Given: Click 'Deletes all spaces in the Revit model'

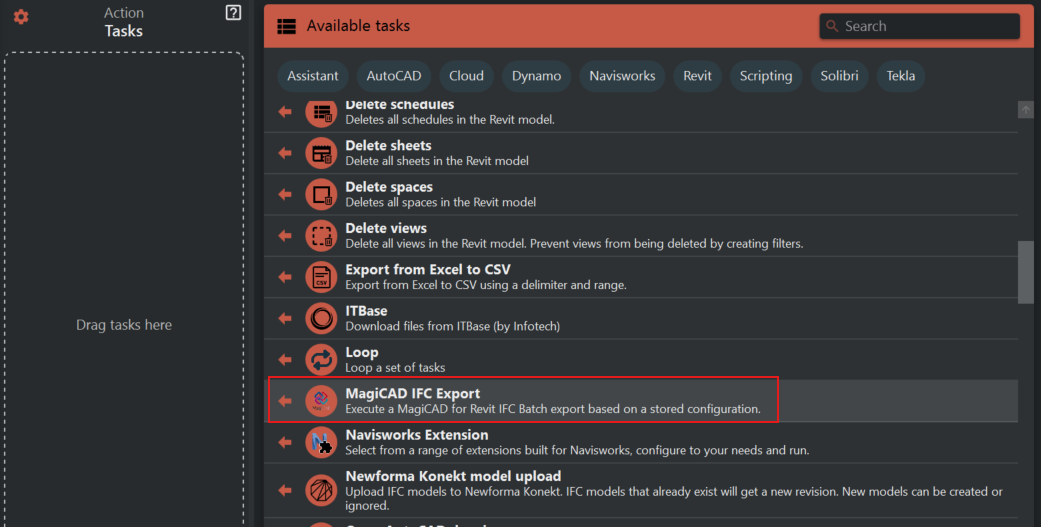Looking at the screenshot, I should pos(440,202).
